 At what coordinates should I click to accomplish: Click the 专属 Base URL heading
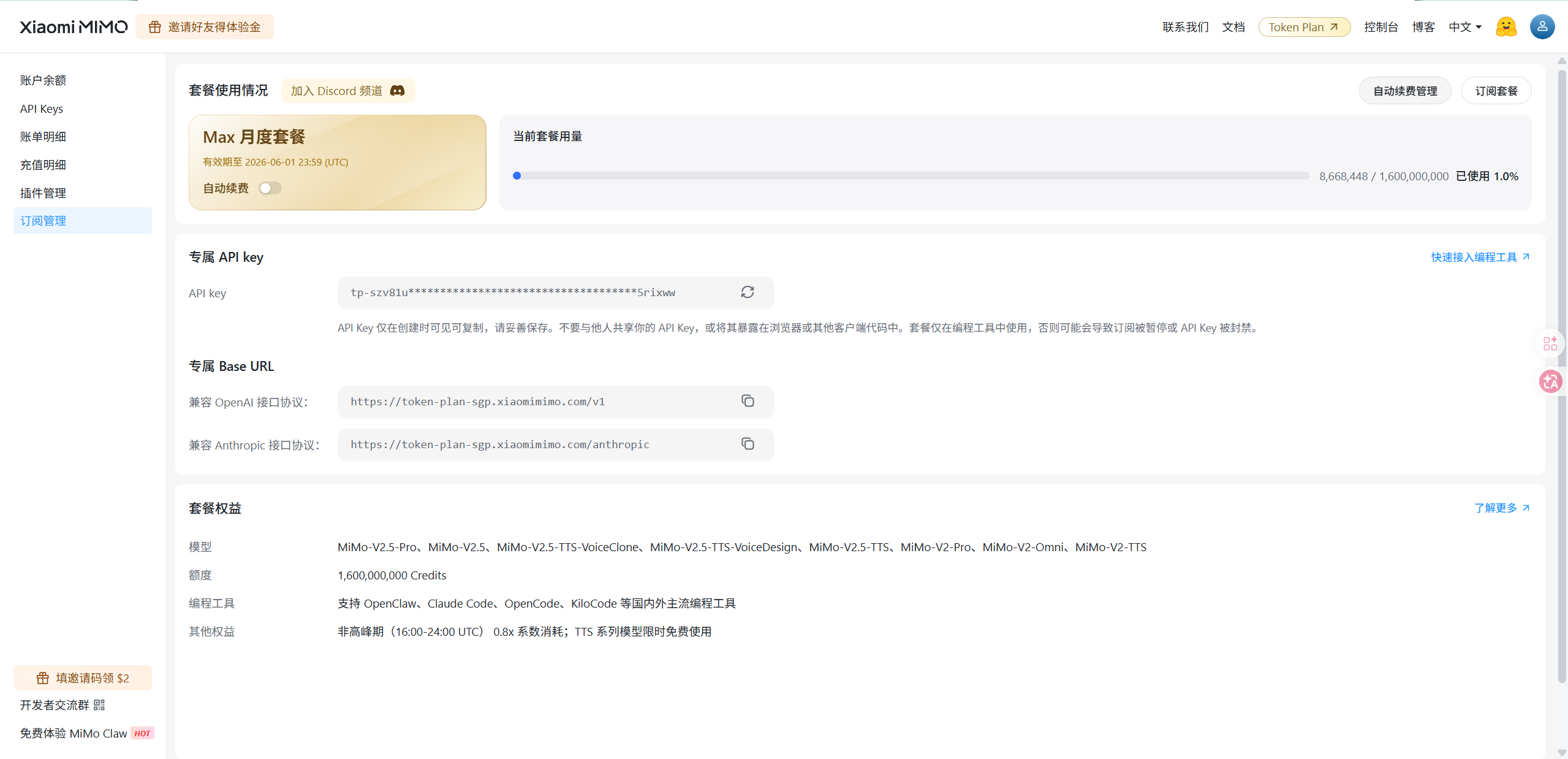click(x=232, y=366)
